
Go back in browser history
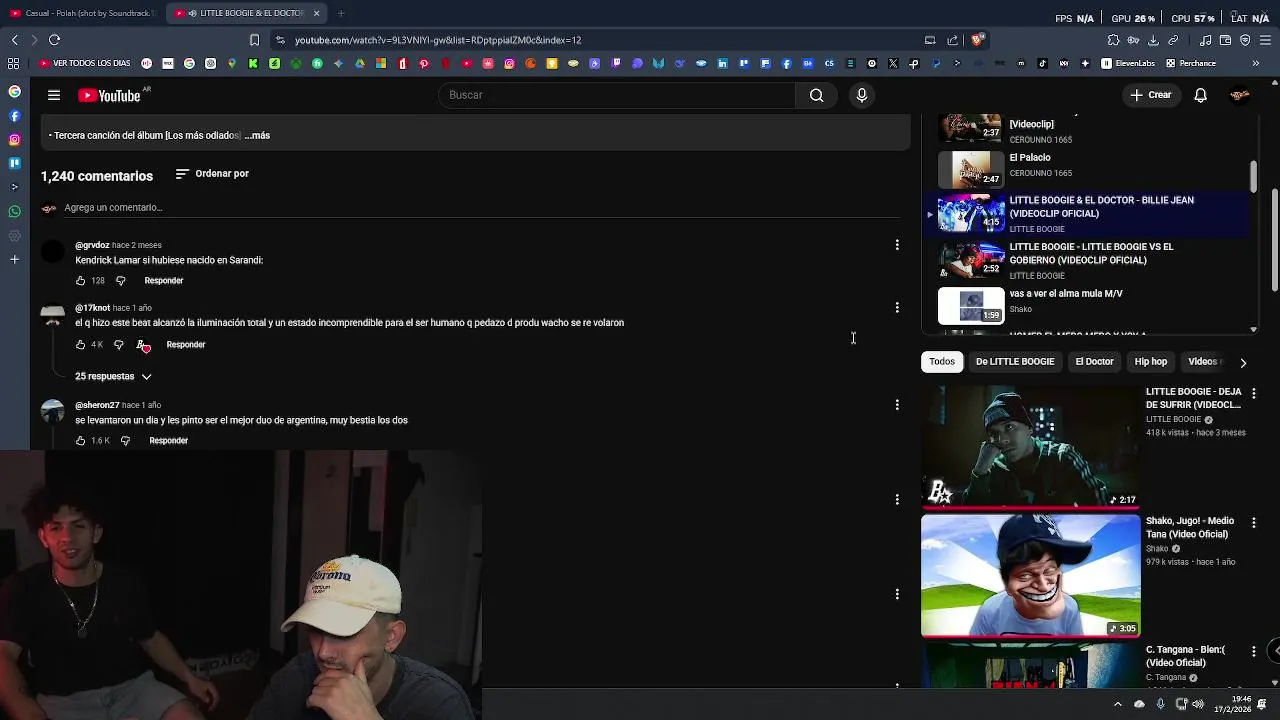[x=14, y=40]
